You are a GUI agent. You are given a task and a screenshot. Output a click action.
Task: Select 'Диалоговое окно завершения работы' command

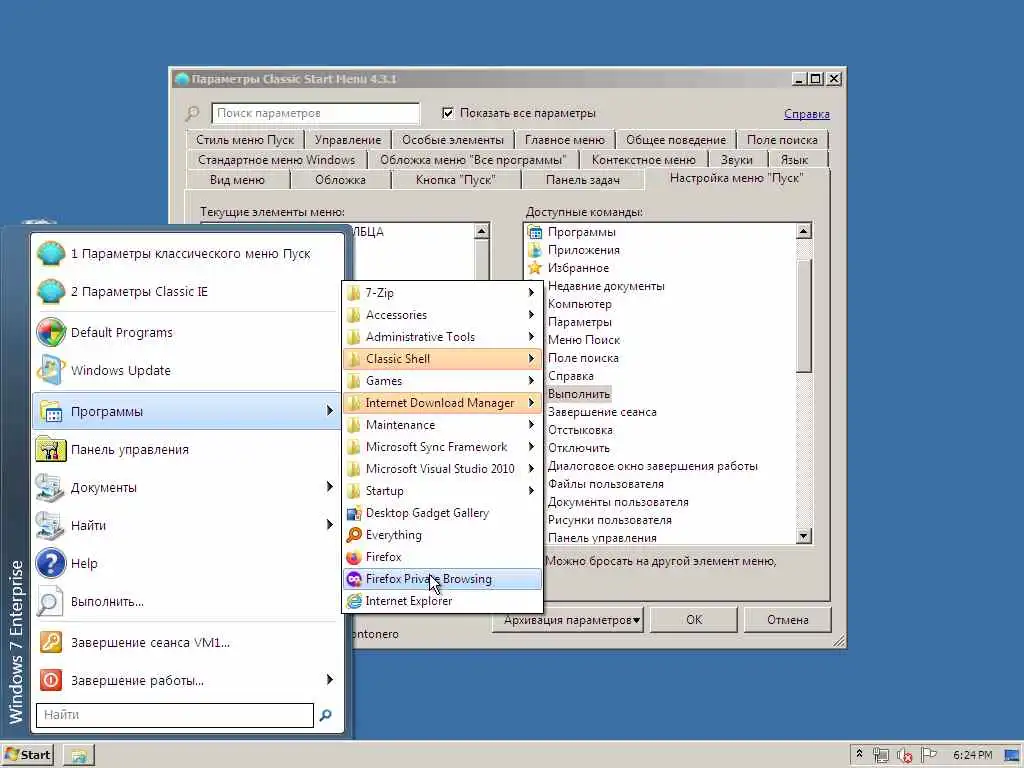click(652, 466)
